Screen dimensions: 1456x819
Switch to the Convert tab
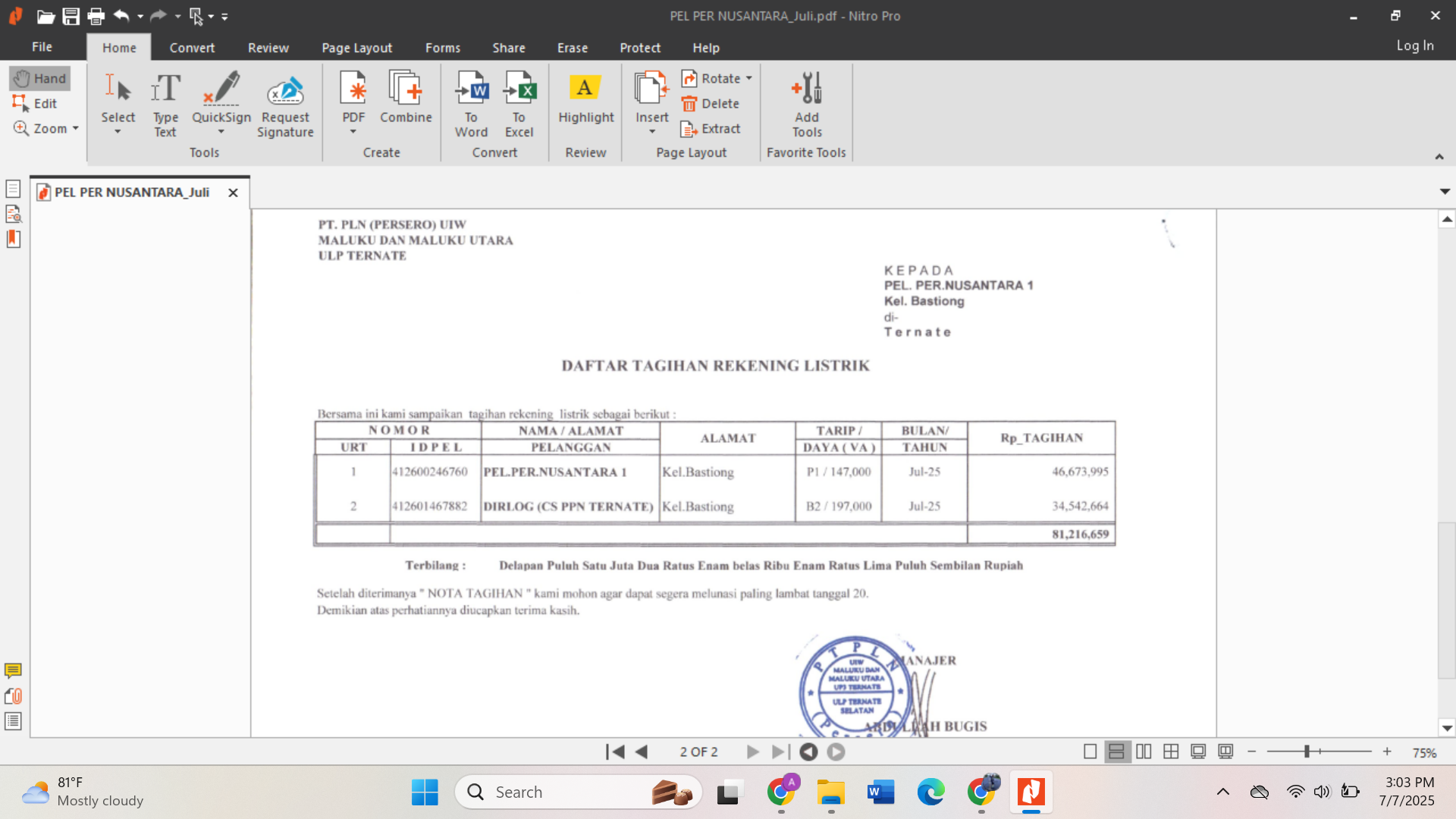(192, 48)
